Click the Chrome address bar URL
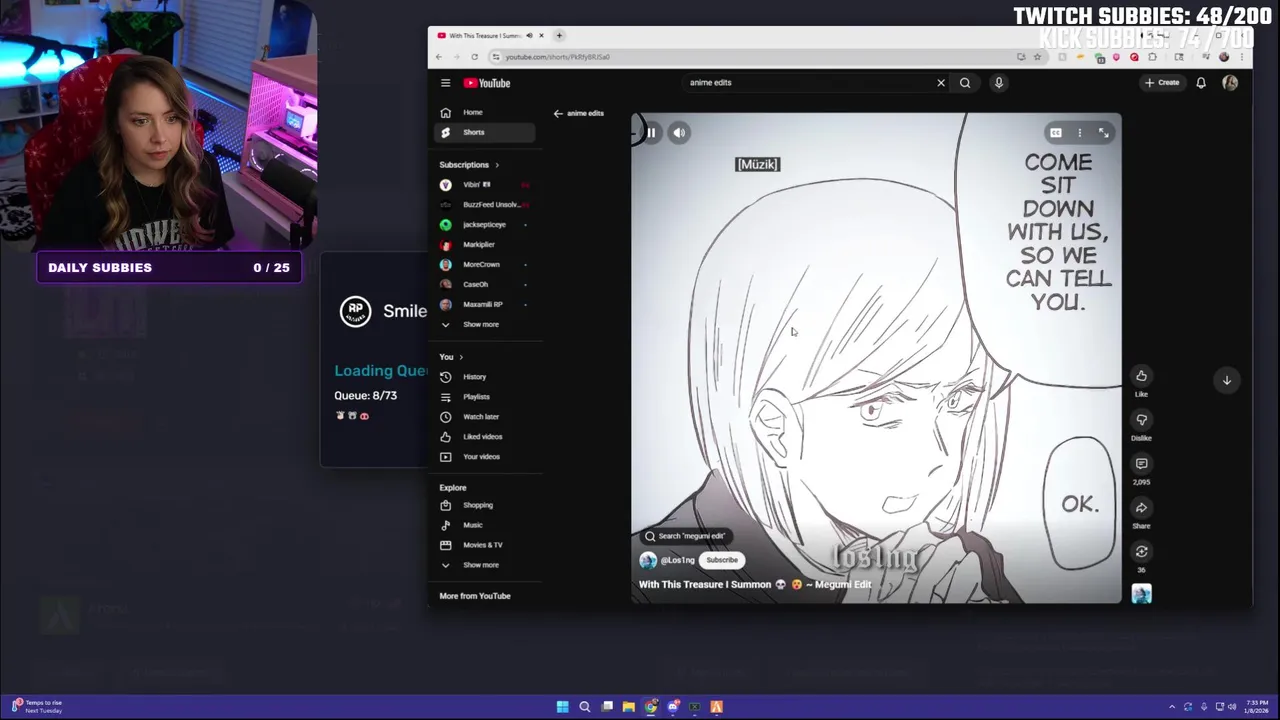 coord(557,57)
